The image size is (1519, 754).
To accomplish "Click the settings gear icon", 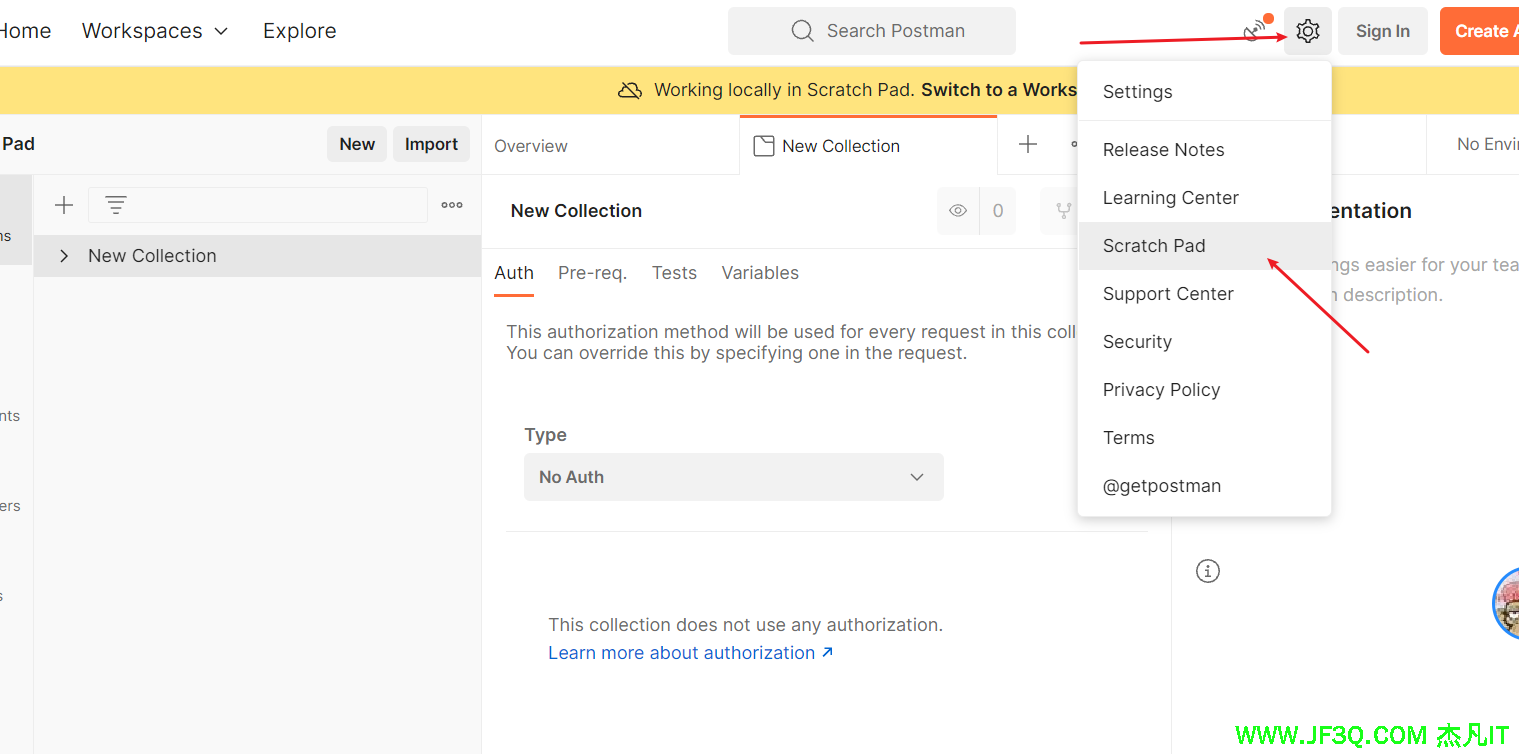I will 1307,31.
